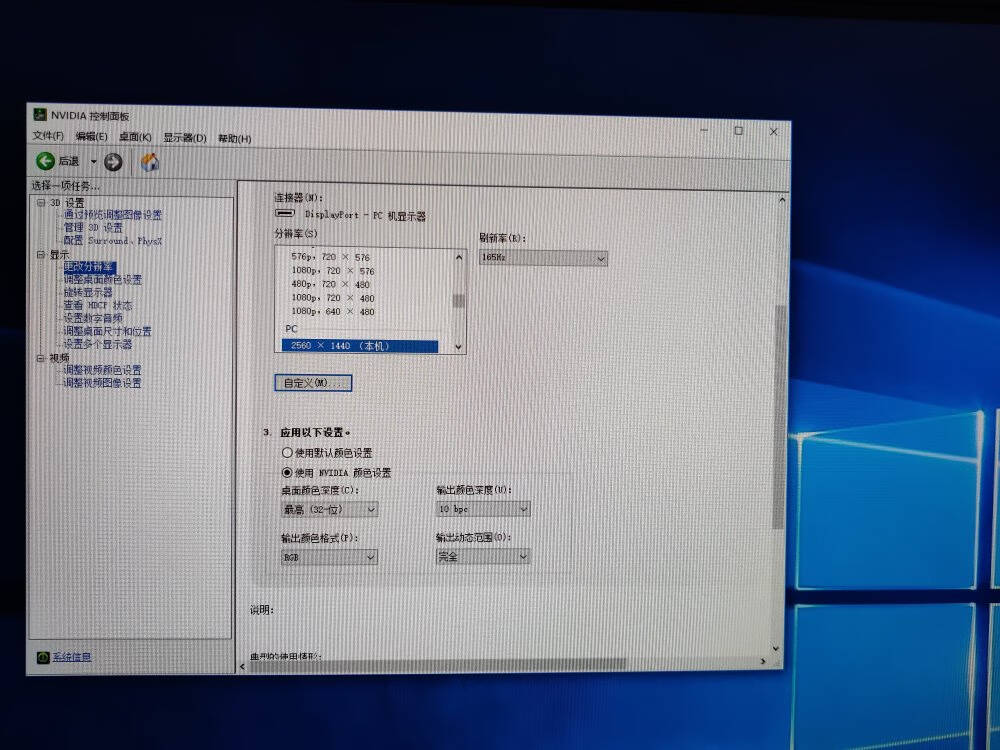Screen dimensions: 1000x750
Task: Open 配置 Surround、PhysX tree item
Action: tap(113, 240)
